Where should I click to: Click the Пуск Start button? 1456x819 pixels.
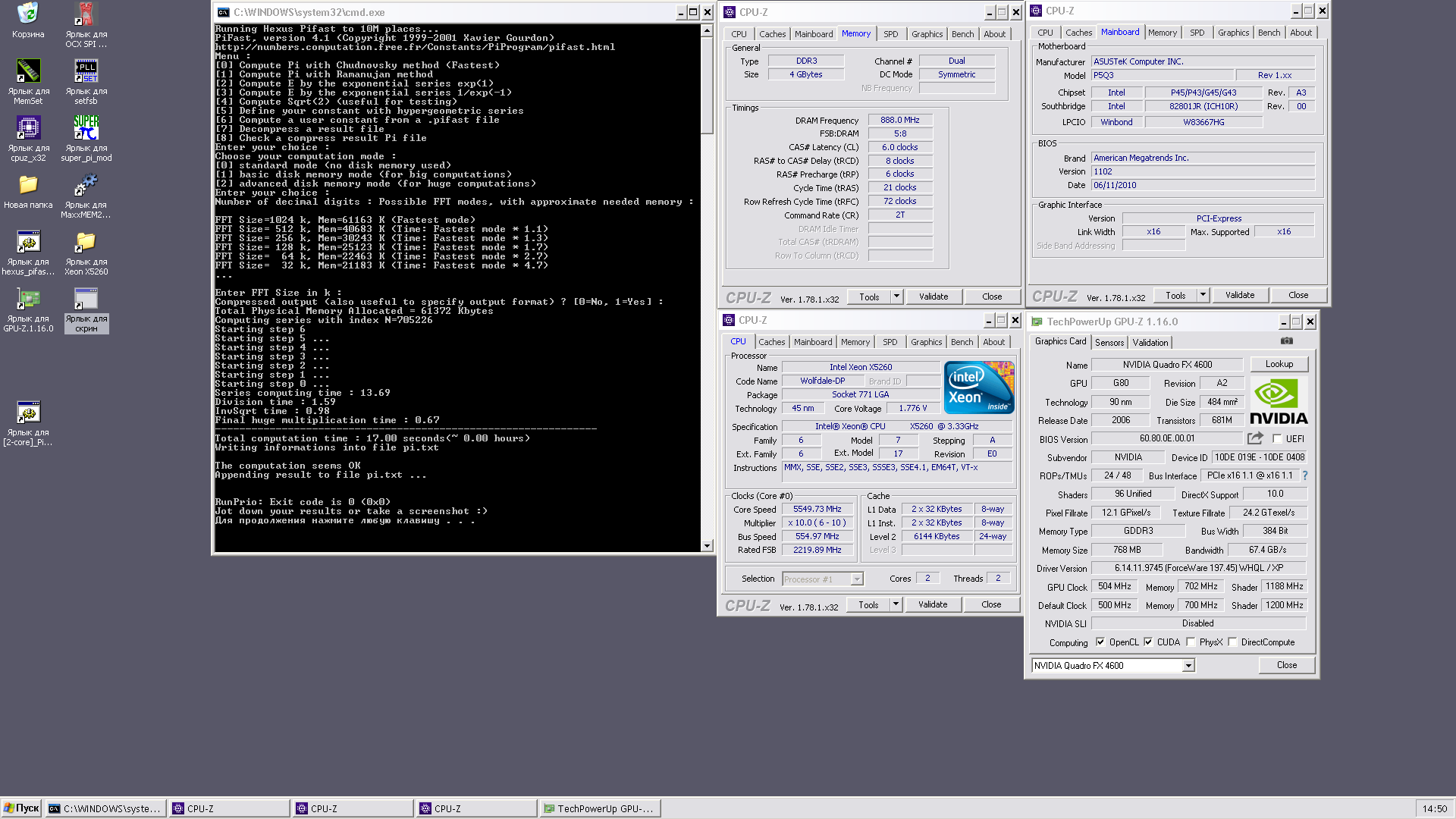[21, 808]
